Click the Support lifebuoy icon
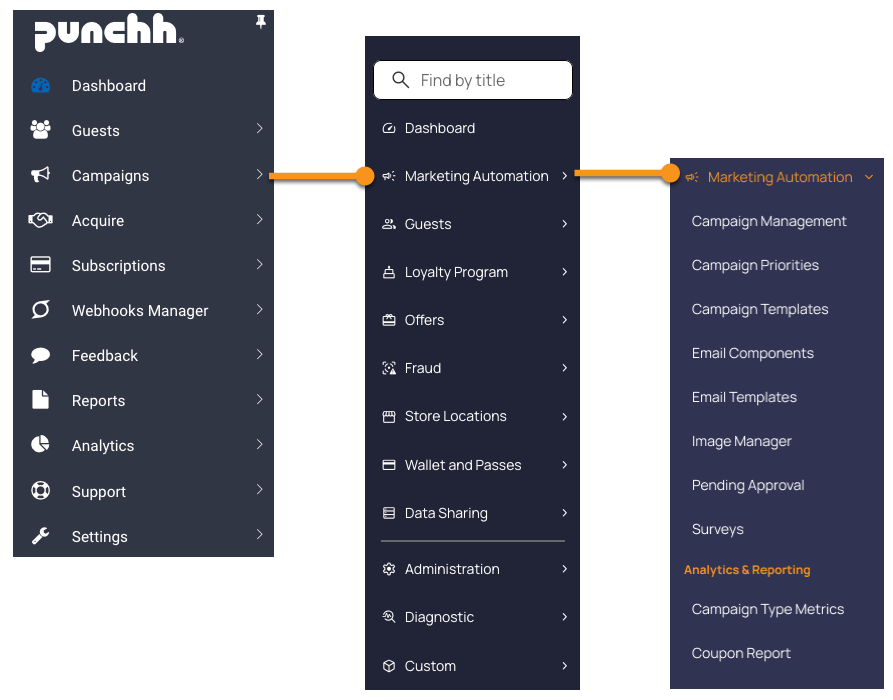Image resolution: width=893 pixels, height=700 pixels. [40, 490]
